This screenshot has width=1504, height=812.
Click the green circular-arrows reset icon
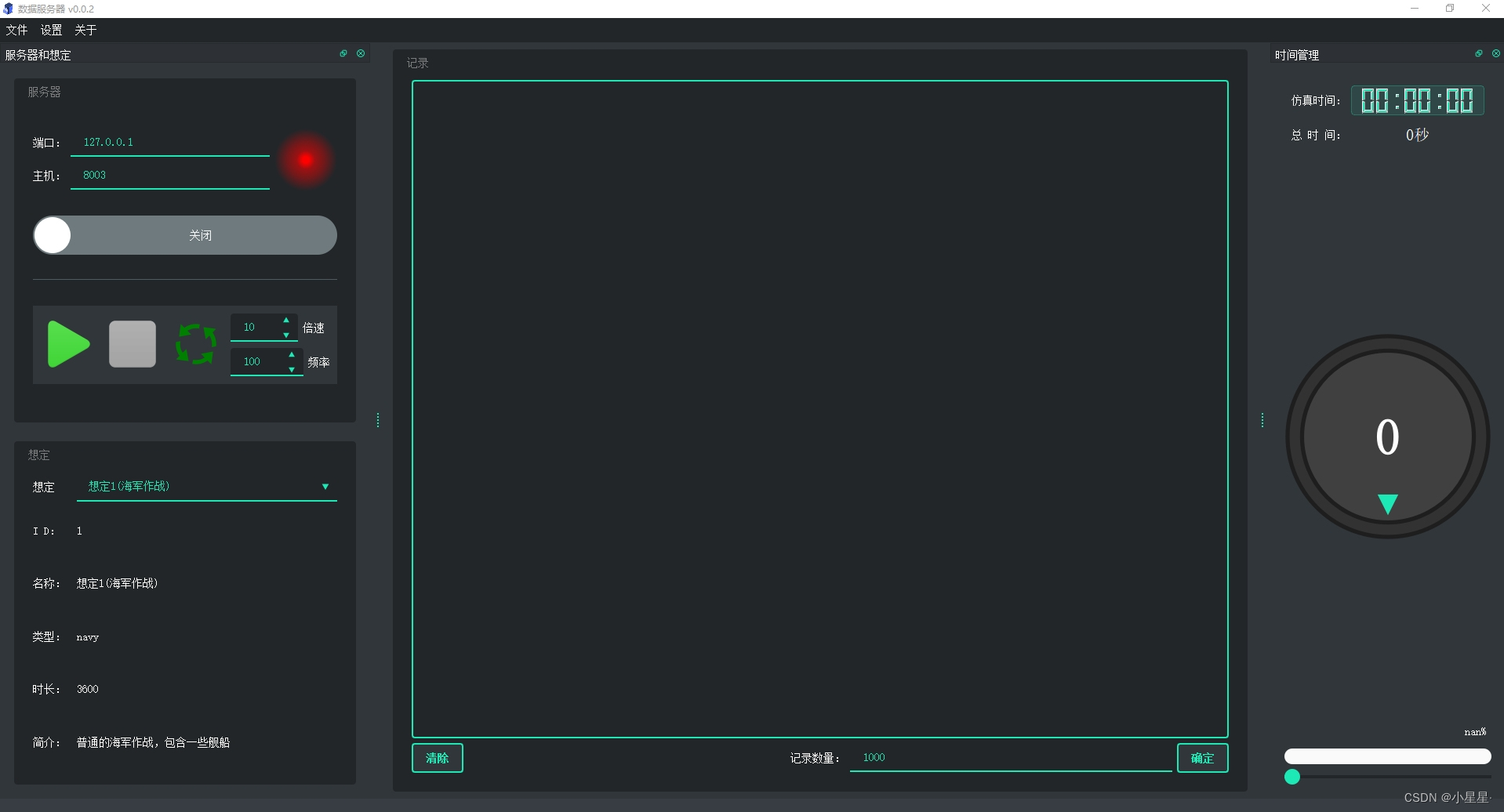pos(196,344)
